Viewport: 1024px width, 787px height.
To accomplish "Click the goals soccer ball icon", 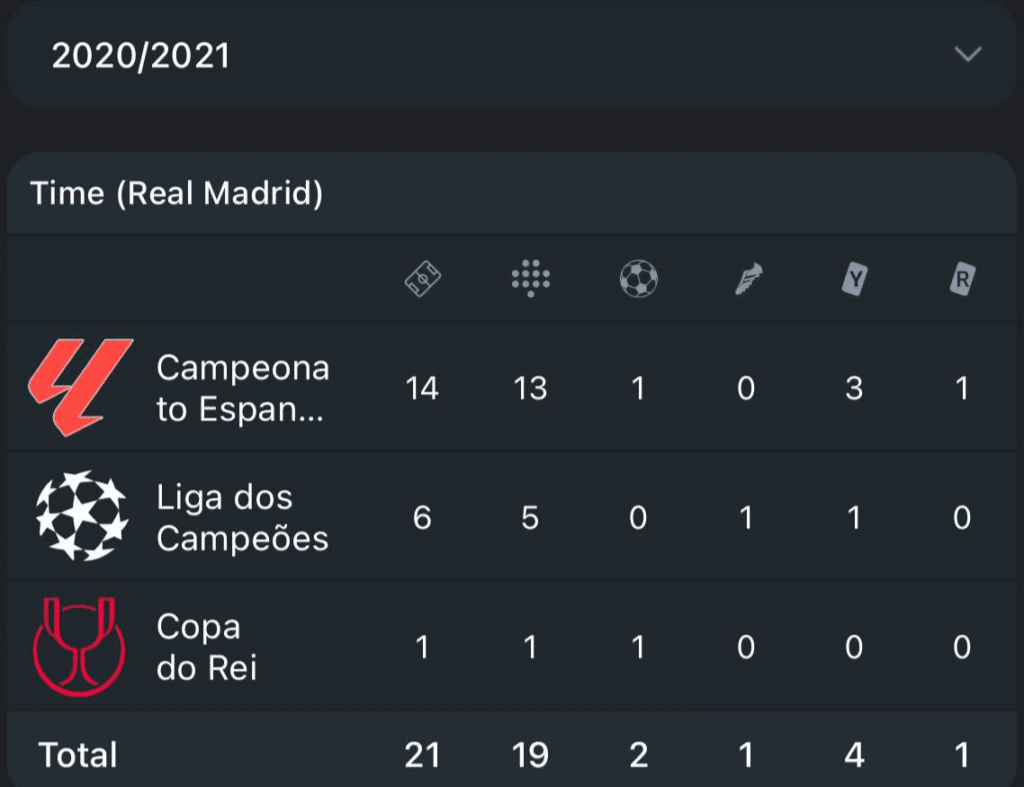I will coord(638,278).
